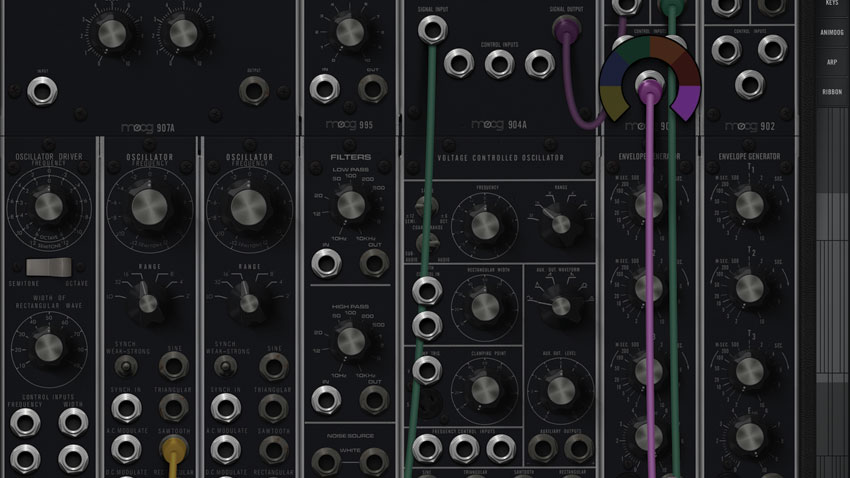Tap the Low Pass filter OUT jack
Viewport: 850px width, 478px height.
(x=374, y=263)
